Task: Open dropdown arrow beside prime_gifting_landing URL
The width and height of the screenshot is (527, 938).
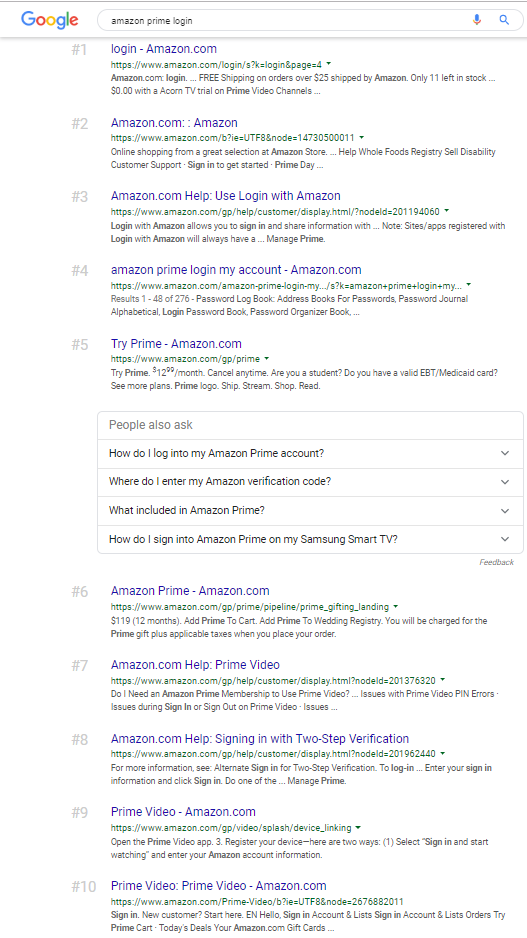Action: pos(395,606)
